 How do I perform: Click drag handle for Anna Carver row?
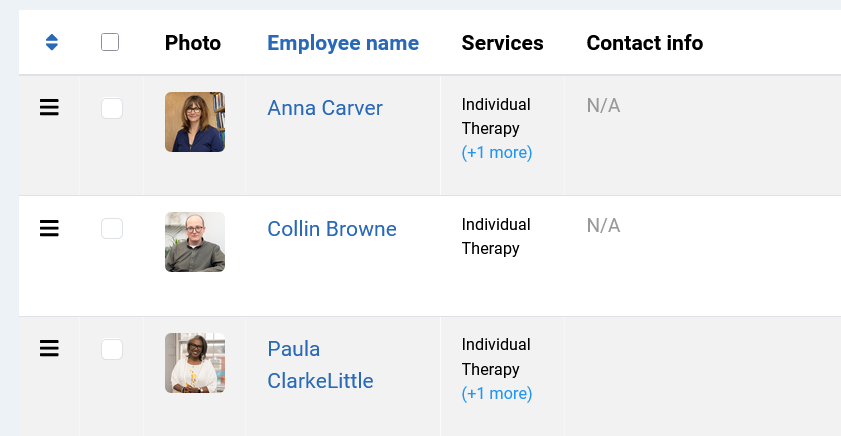pyautogui.click(x=49, y=108)
